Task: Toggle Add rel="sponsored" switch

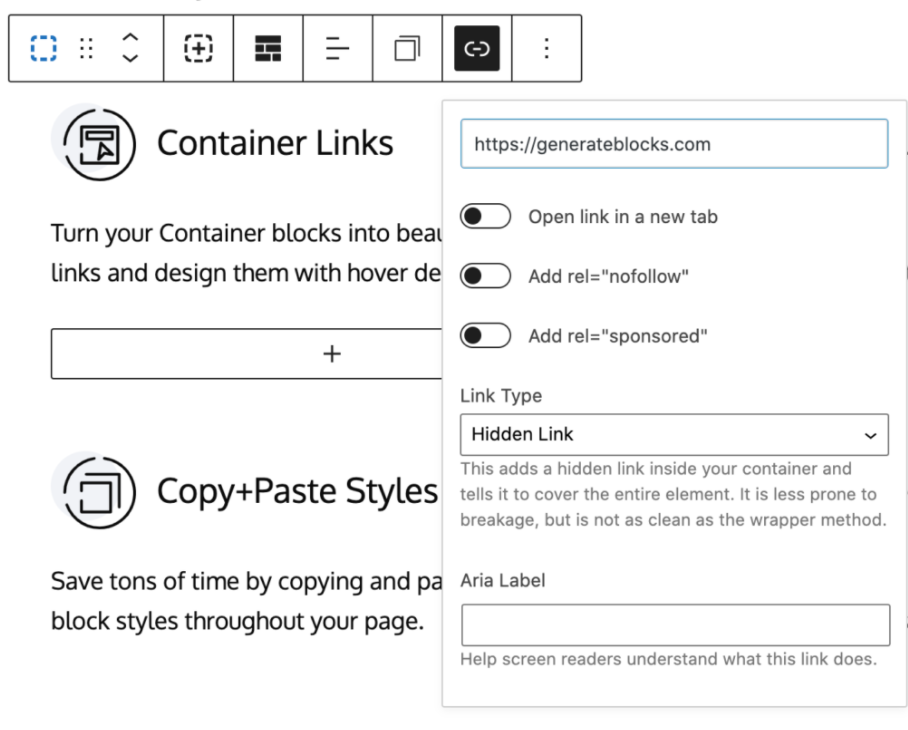Action: click(x=485, y=335)
